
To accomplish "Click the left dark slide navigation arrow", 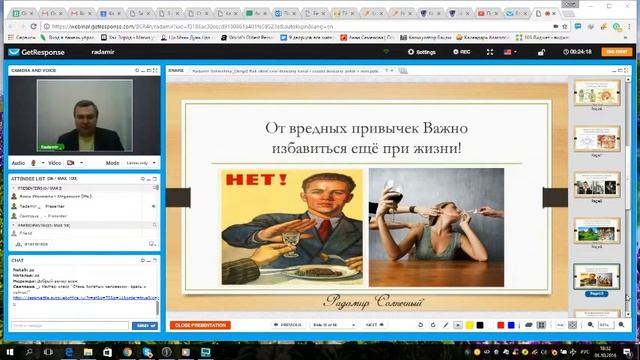I will [178, 198].
